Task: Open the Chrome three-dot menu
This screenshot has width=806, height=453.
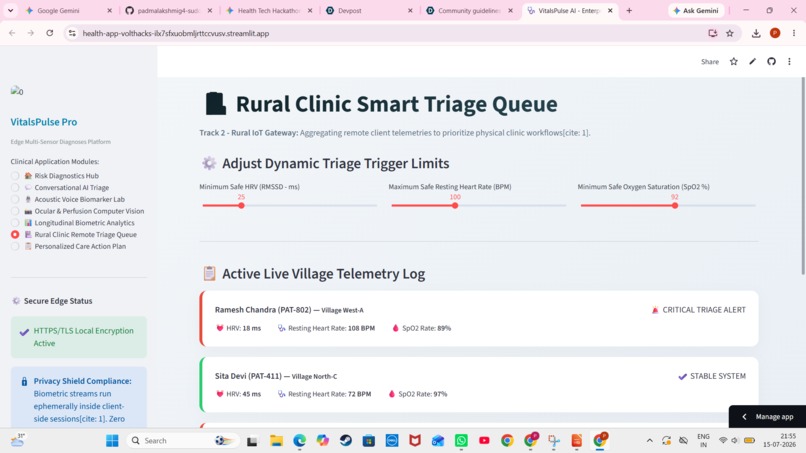Action: 794,33
